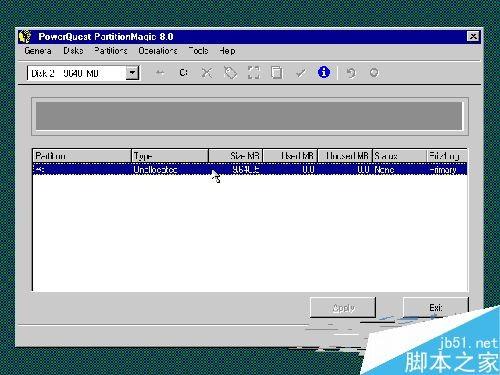Viewport: 500px width, 375px height.
Task: Click the Delete partition X toolbar icon
Action: pos(207,73)
